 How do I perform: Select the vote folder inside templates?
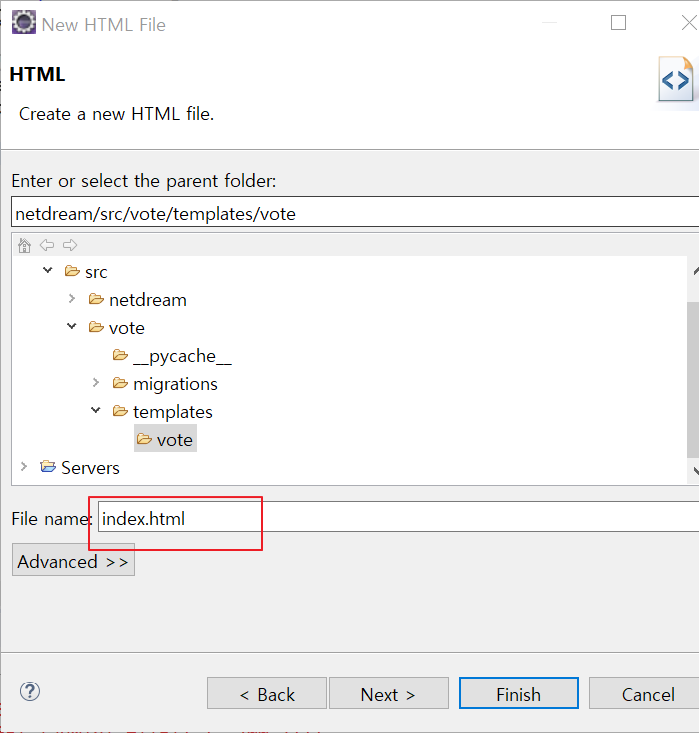[x=166, y=439]
